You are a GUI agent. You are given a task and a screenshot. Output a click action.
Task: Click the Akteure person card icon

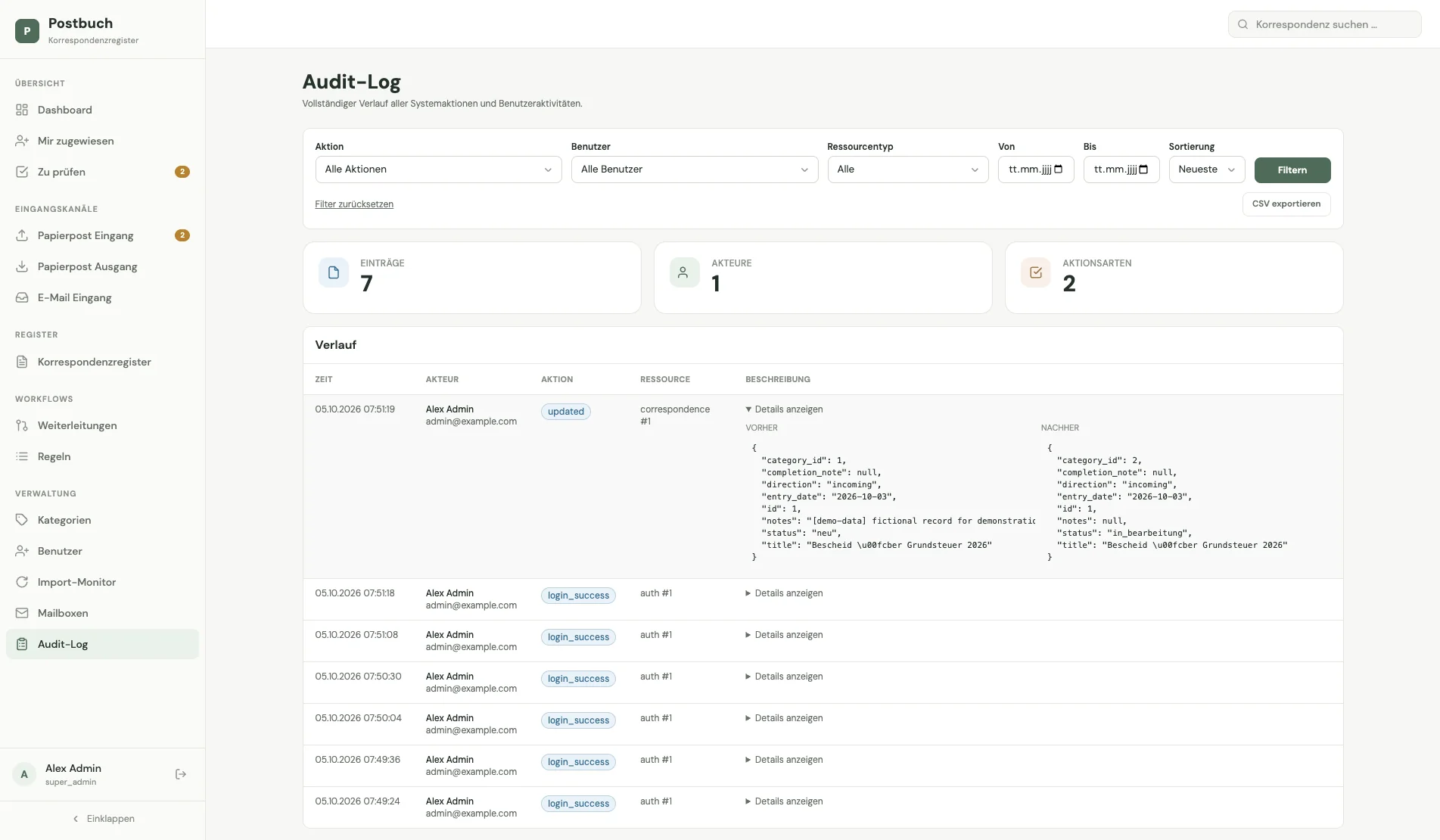pos(684,272)
